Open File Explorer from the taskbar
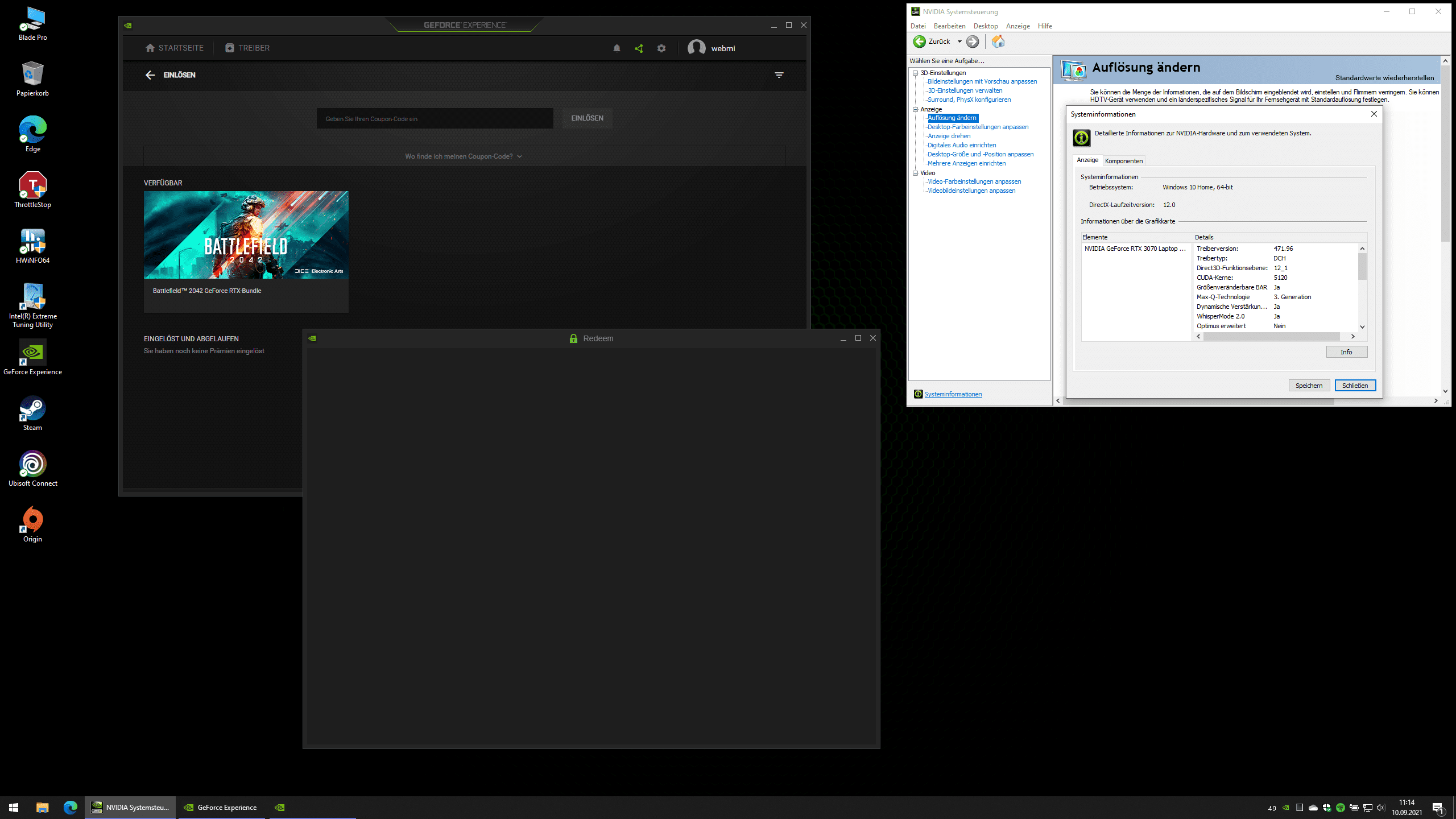 [x=42, y=808]
